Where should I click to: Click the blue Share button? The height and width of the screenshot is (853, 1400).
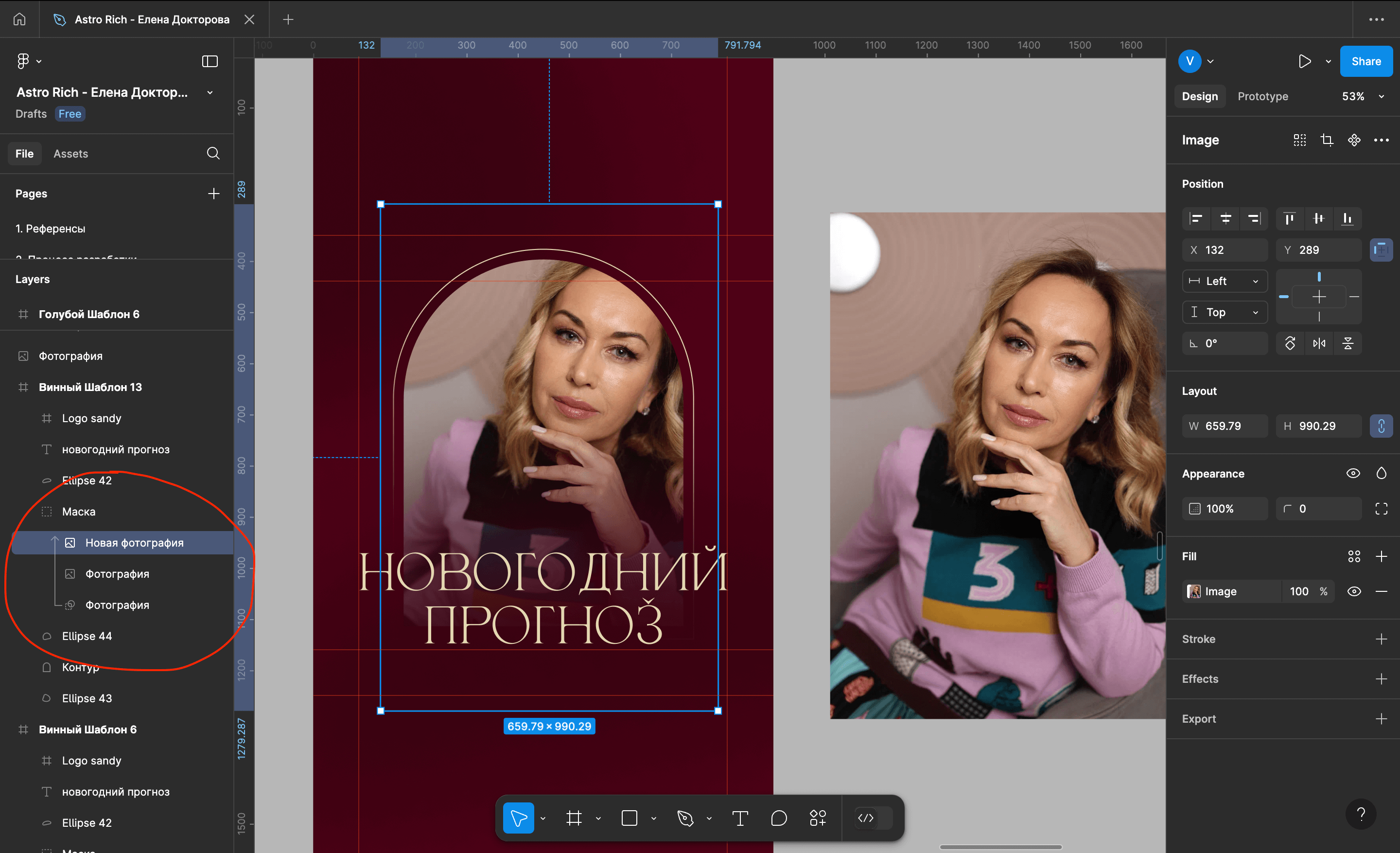1365,61
